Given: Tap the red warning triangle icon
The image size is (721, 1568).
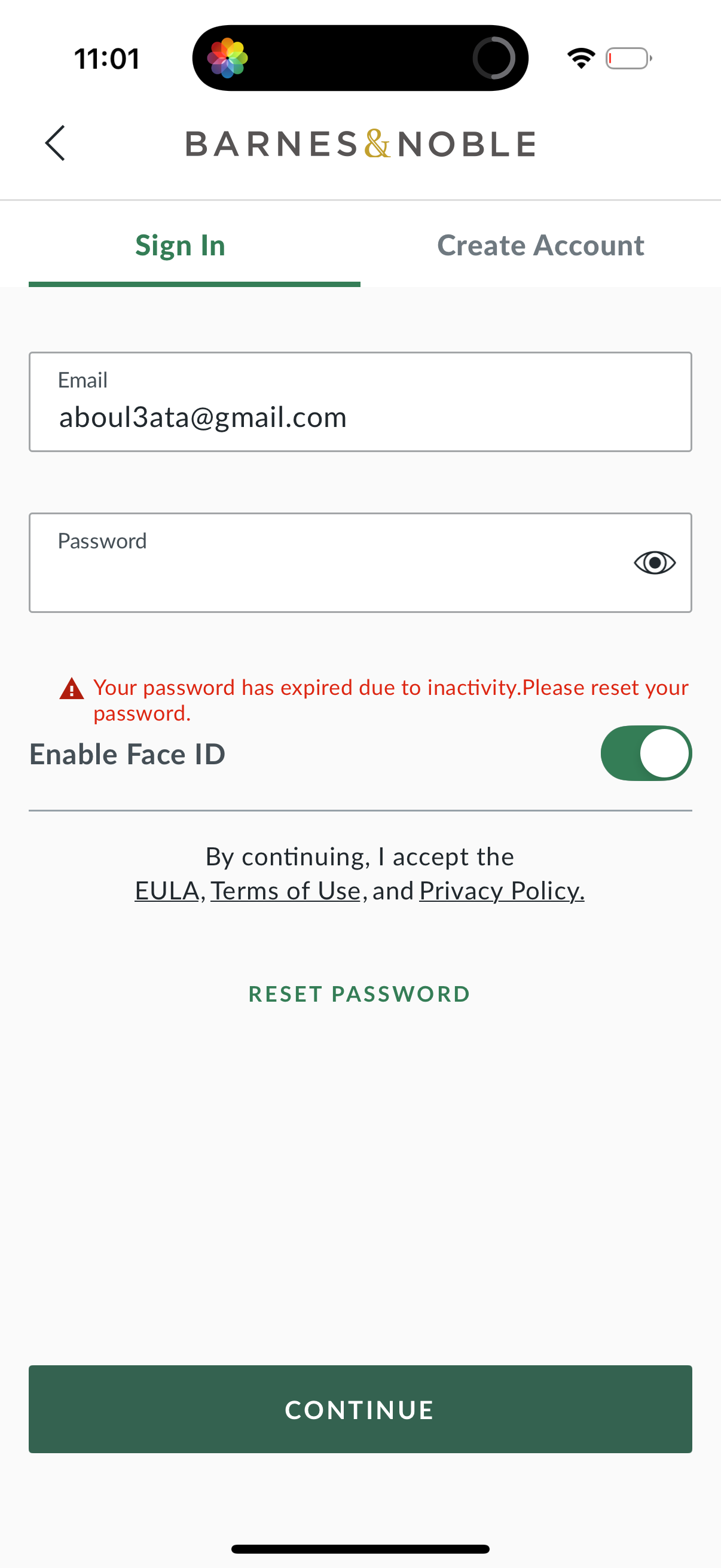Looking at the screenshot, I should 72,689.
